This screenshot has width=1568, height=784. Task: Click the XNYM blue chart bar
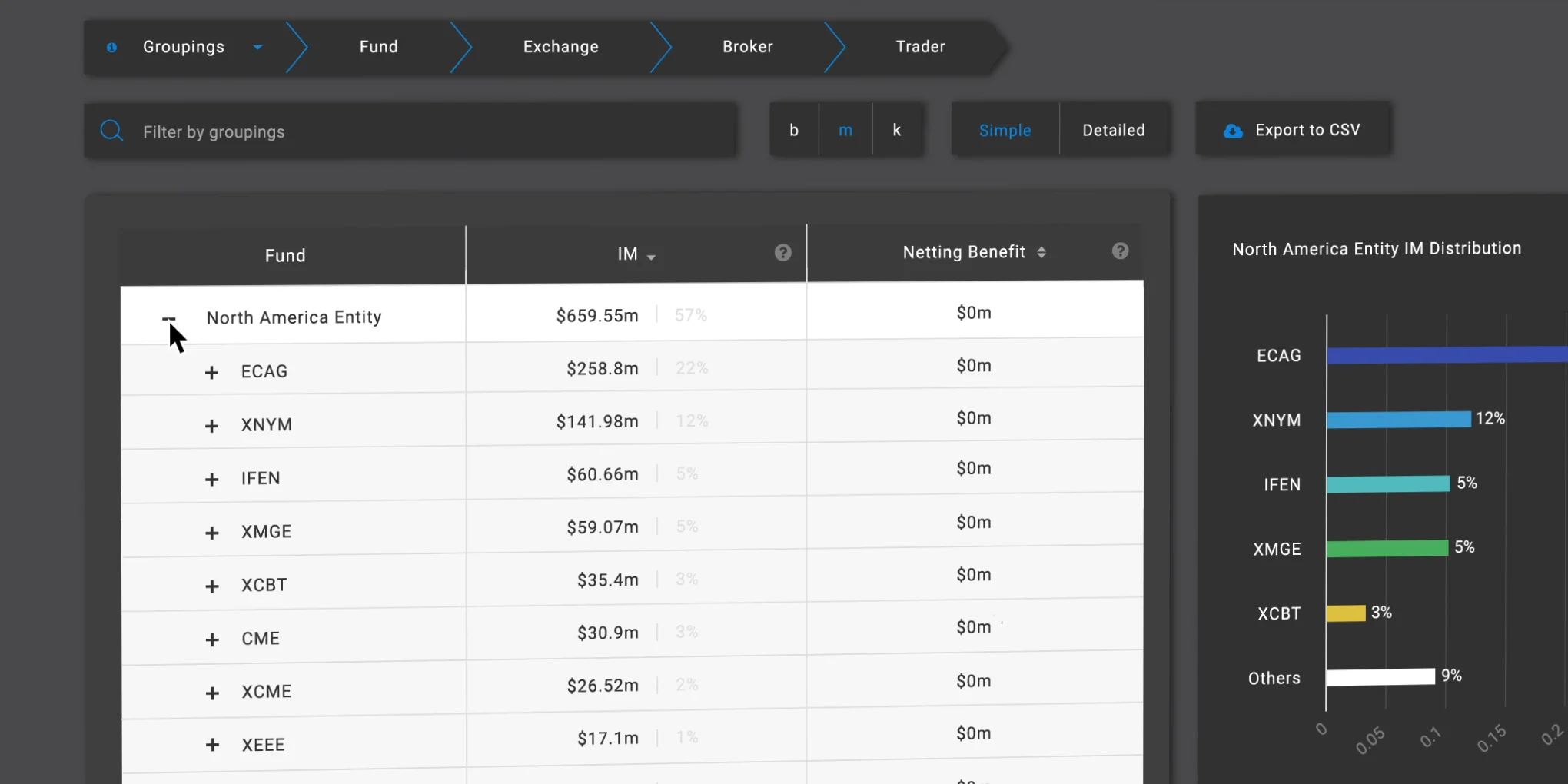(1399, 420)
